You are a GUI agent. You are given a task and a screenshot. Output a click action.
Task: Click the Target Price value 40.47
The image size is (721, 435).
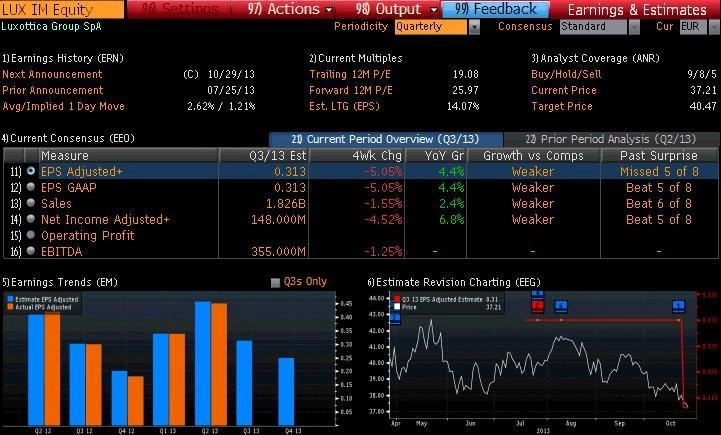[x=703, y=106]
